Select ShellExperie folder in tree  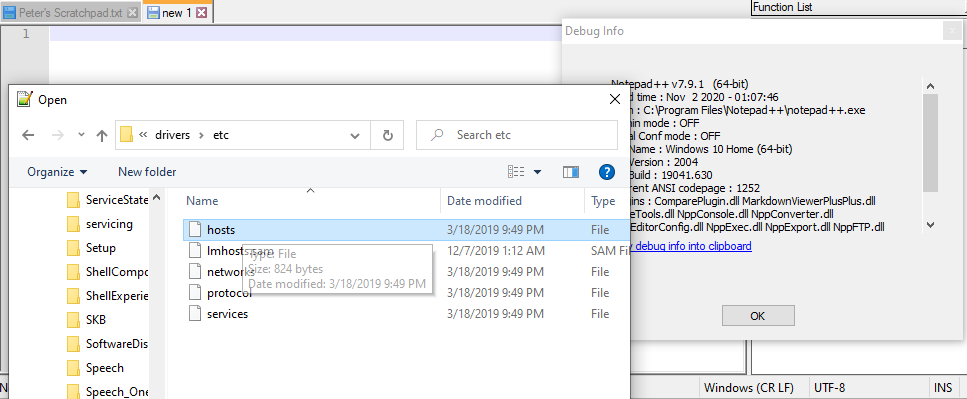(x=107, y=296)
